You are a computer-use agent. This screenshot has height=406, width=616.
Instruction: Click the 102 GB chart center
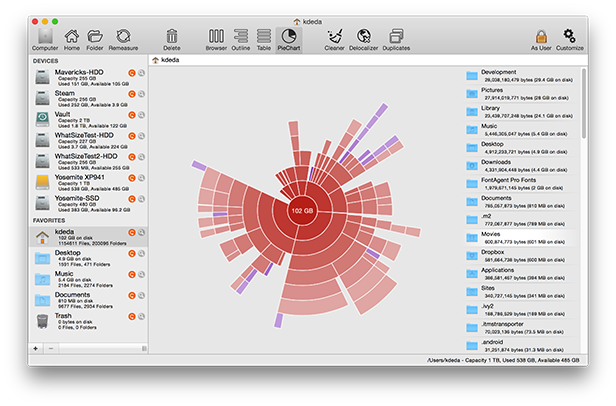tap(302, 211)
